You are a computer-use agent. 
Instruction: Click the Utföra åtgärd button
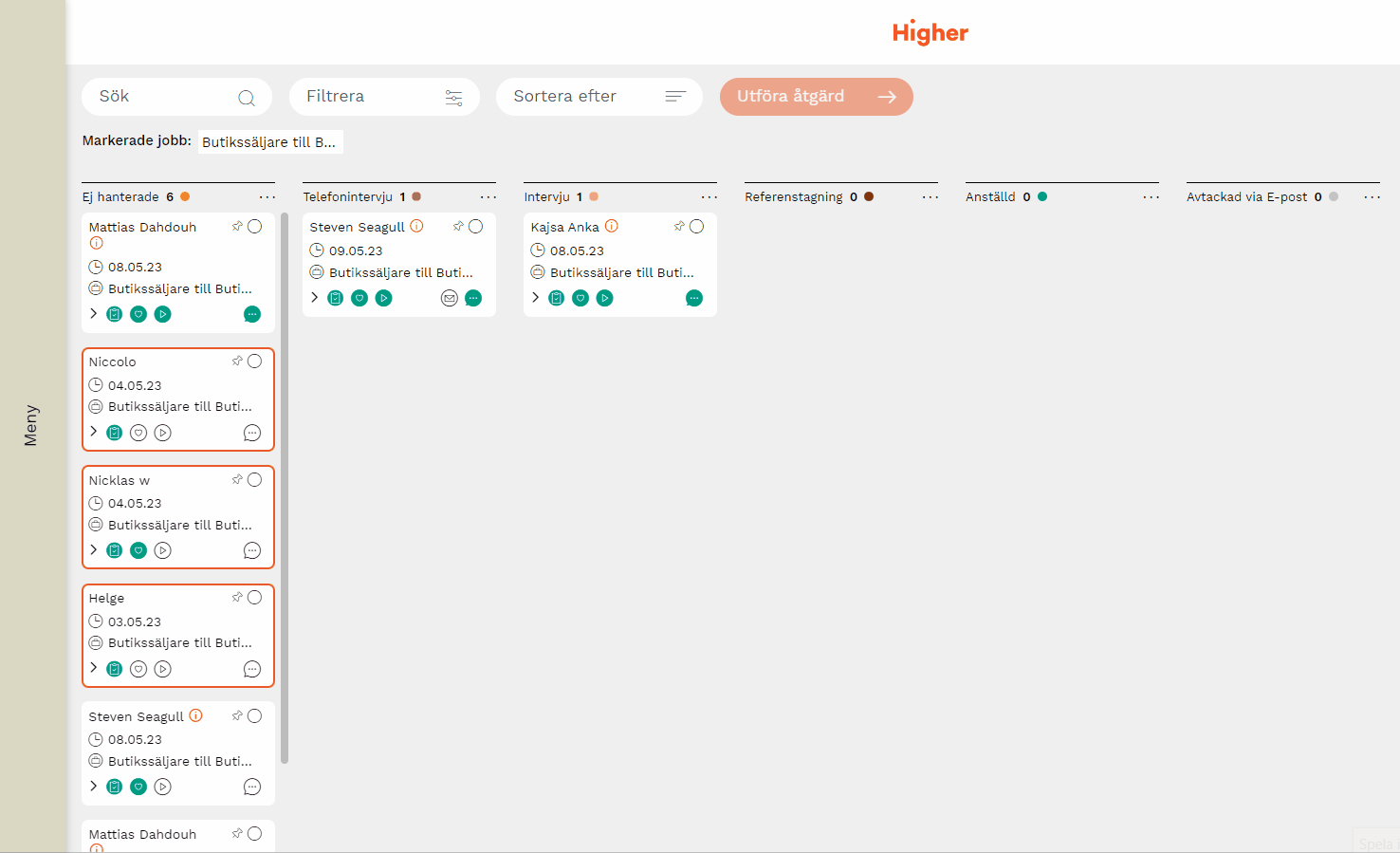tap(816, 97)
